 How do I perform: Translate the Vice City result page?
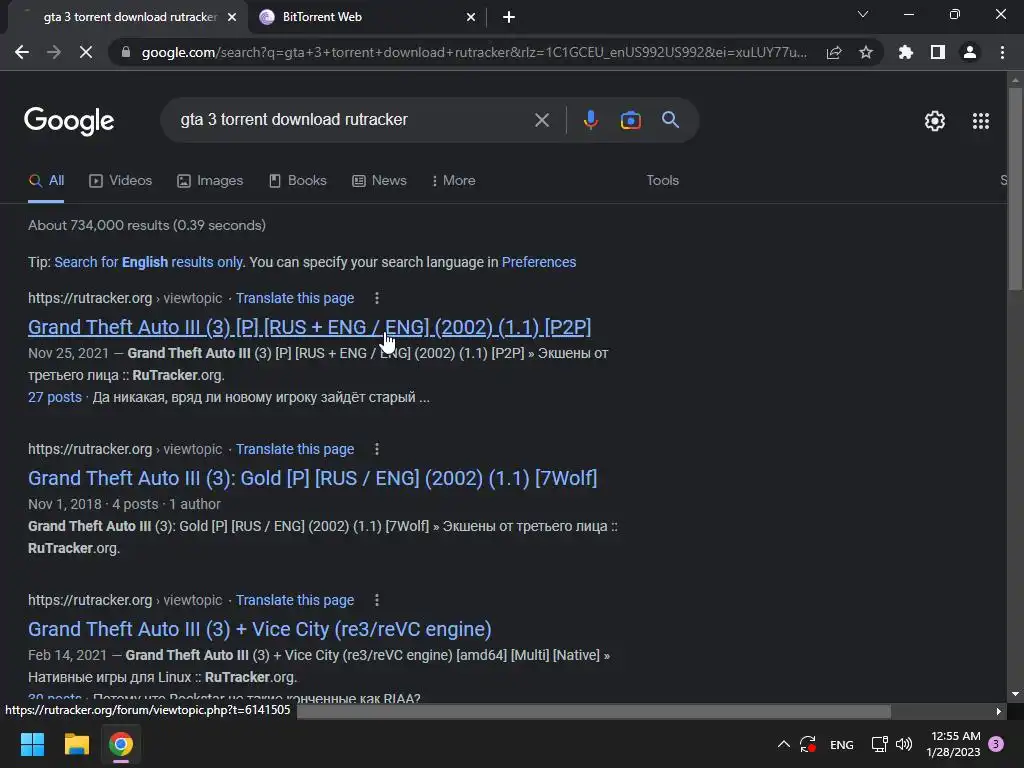point(295,600)
